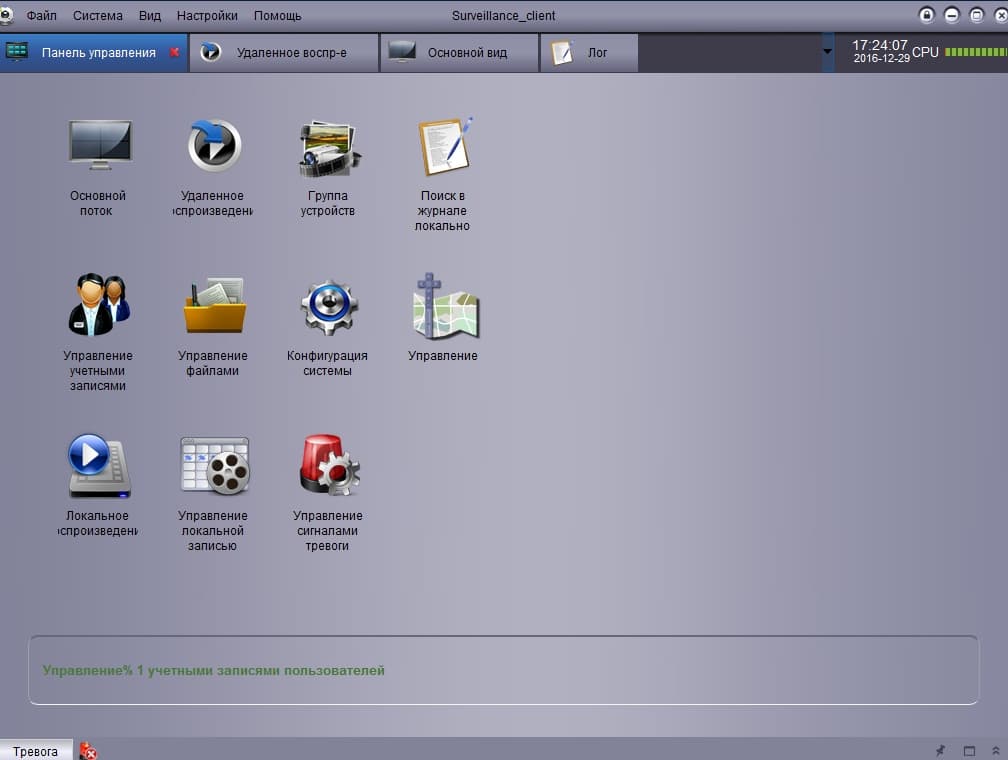1008x760 pixels.
Task: Open Управление локальной записью calendar icon
Action: click(x=214, y=466)
